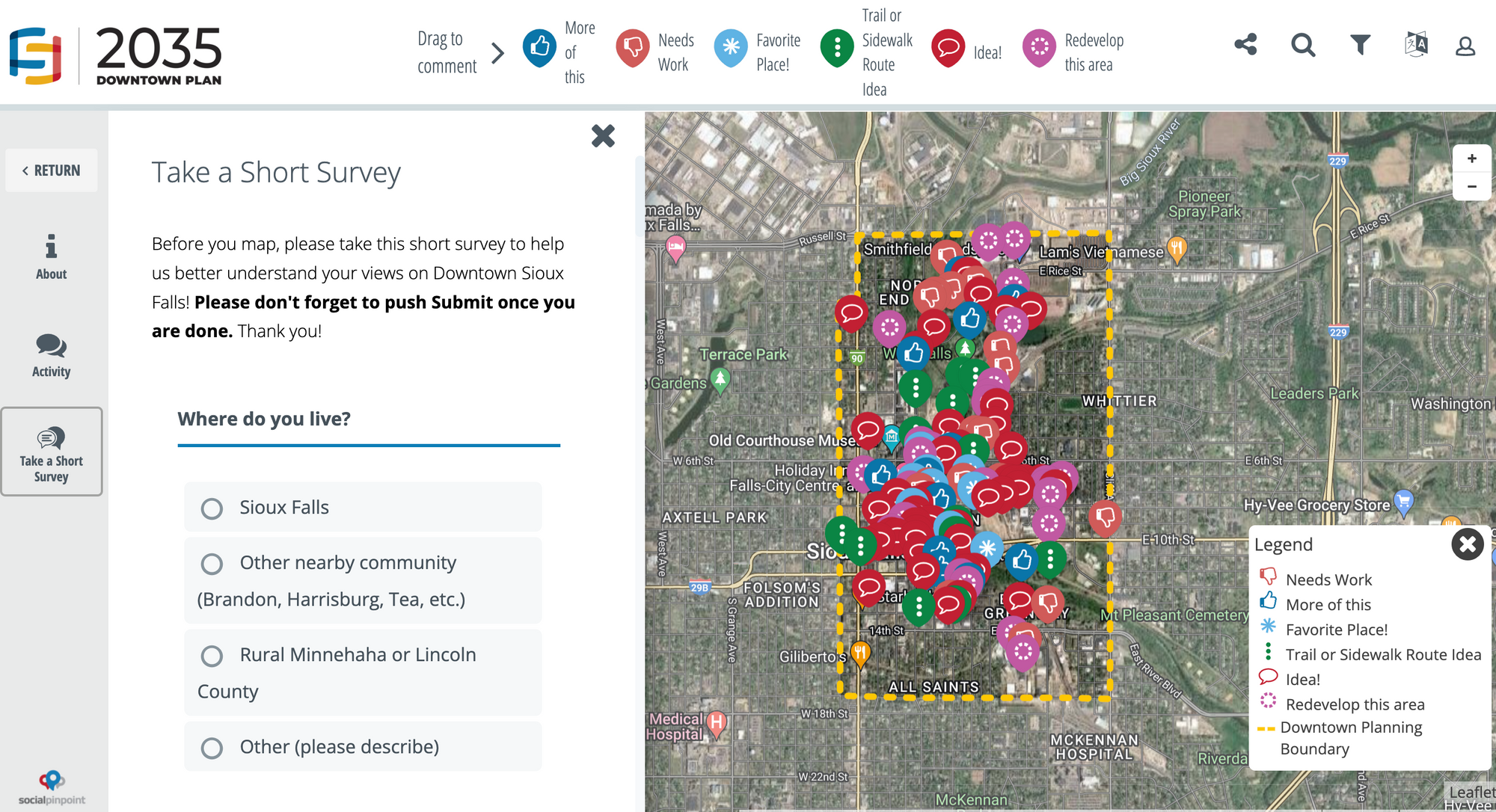Close the survey panel with X
Screen dimensions: 1496x812
pos(603,136)
